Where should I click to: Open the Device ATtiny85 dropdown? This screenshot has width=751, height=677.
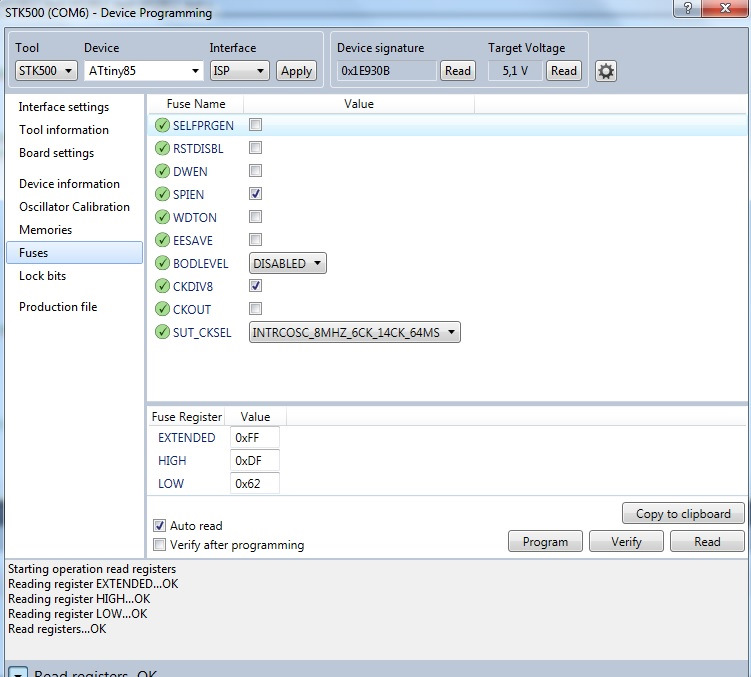tap(143, 71)
